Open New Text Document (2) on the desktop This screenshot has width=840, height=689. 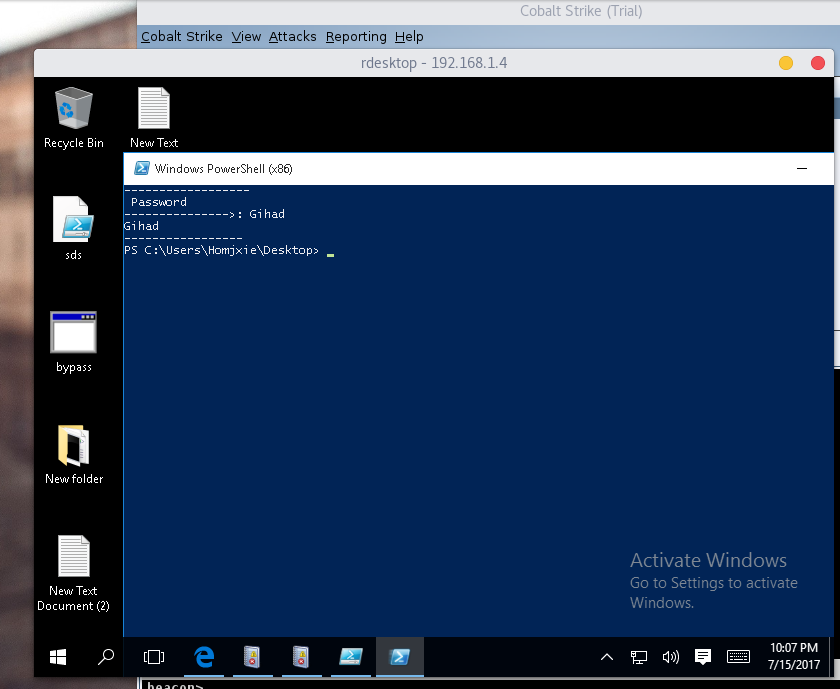pos(73,557)
